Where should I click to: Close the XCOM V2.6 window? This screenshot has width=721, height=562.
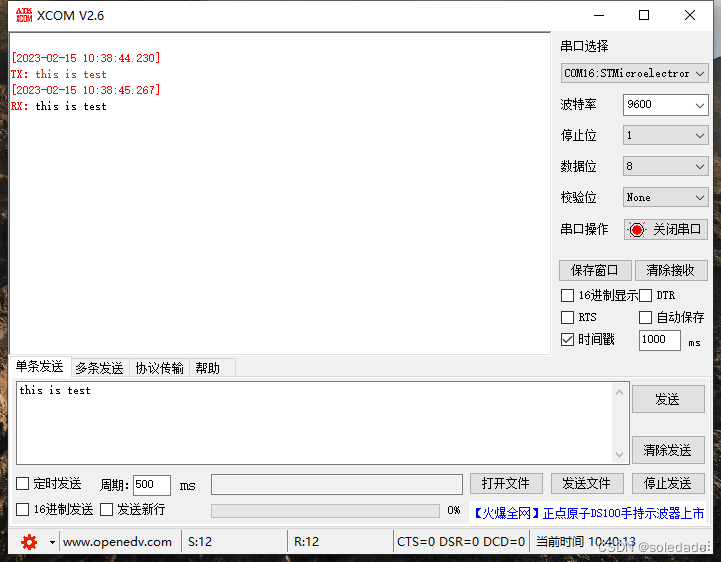[x=690, y=15]
